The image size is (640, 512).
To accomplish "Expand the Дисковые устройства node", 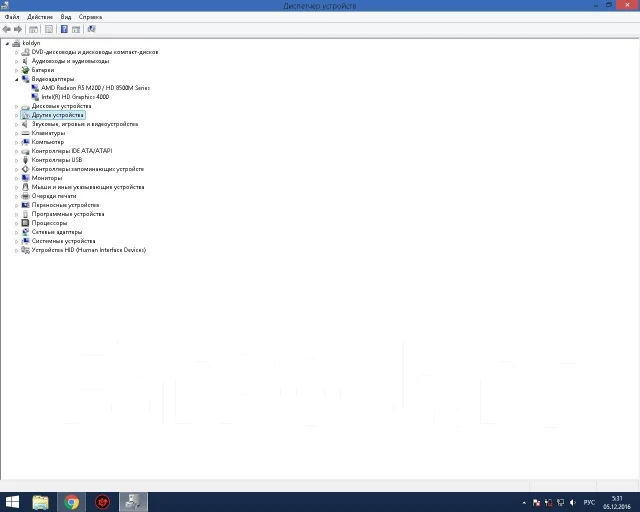I will 16,106.
